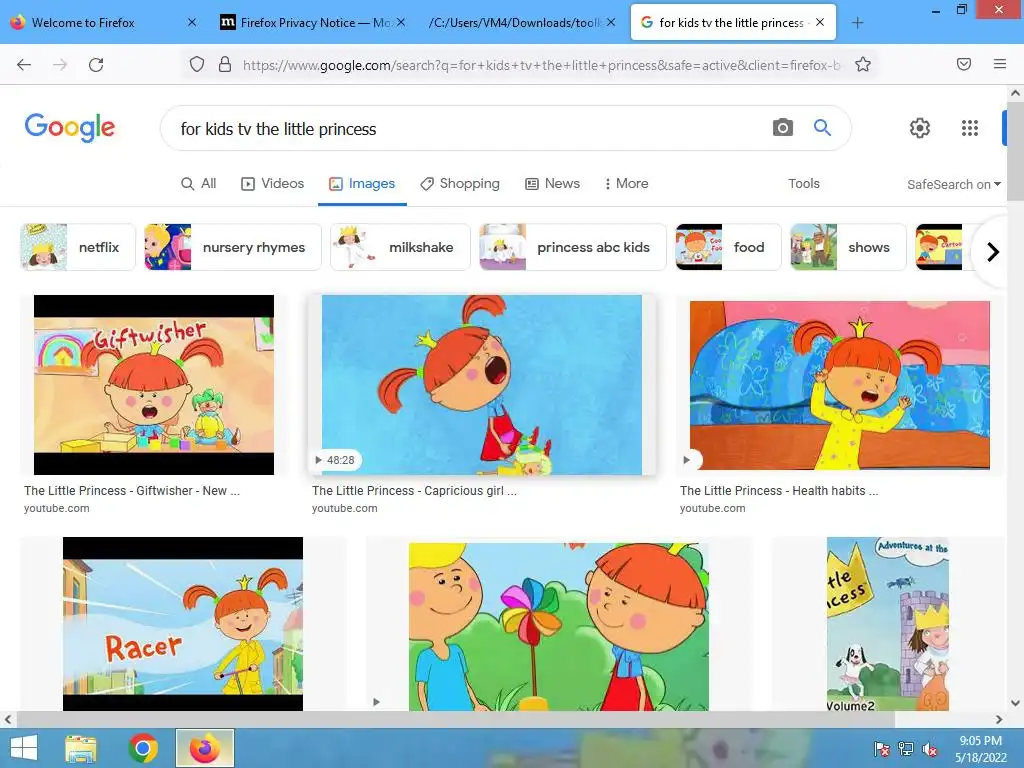Viewport: 1024px width, 768px height.
Task: Open taskbar clock showing 9:05 PM
Action: (980, 749)
